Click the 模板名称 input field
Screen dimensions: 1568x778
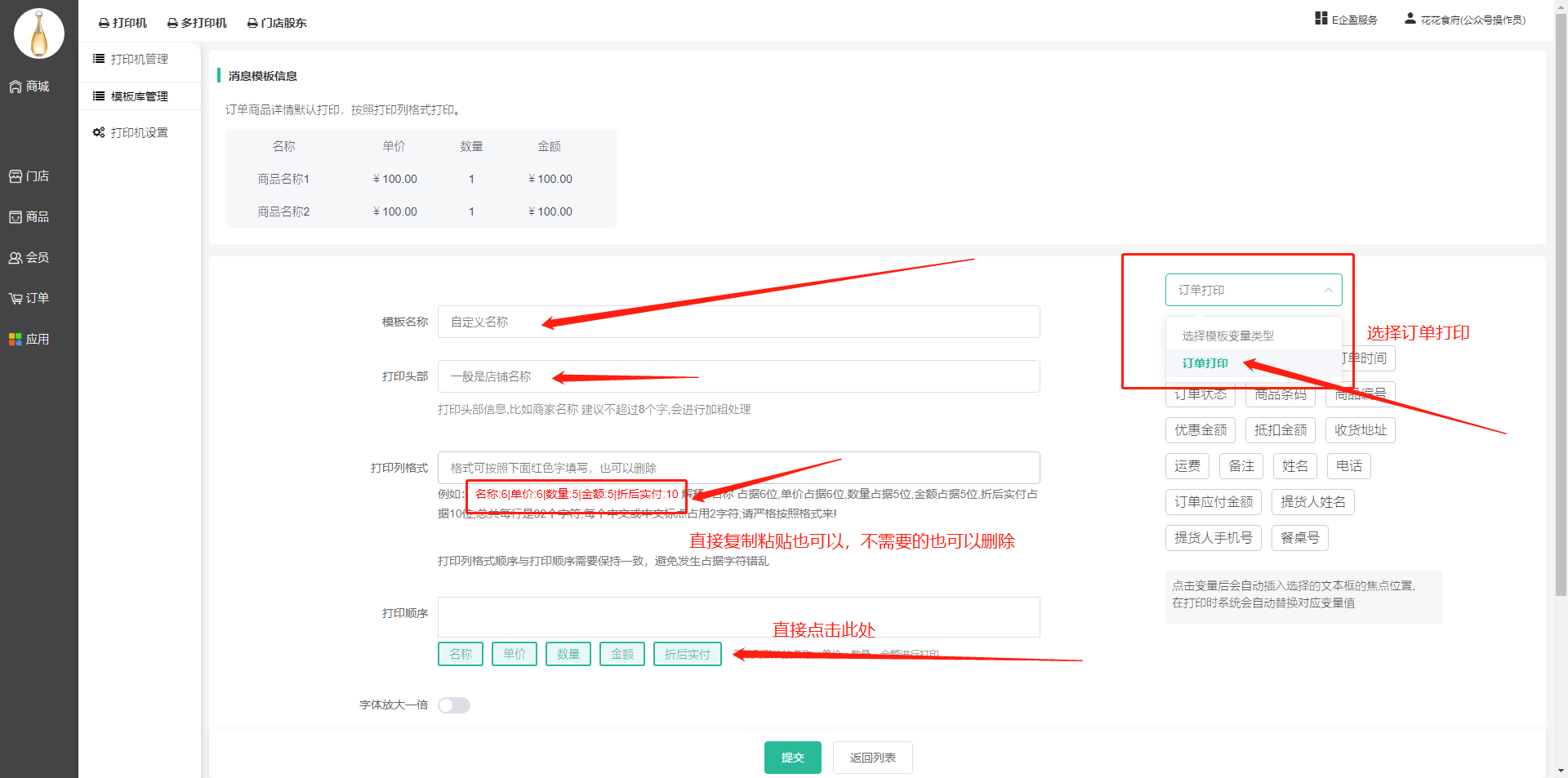point(738,322)
